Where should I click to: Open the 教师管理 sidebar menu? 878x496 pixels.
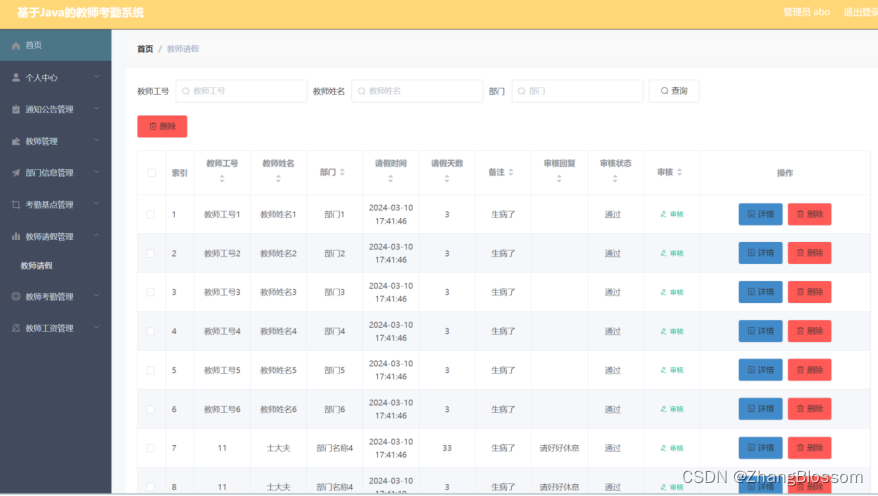click(55, 141)
